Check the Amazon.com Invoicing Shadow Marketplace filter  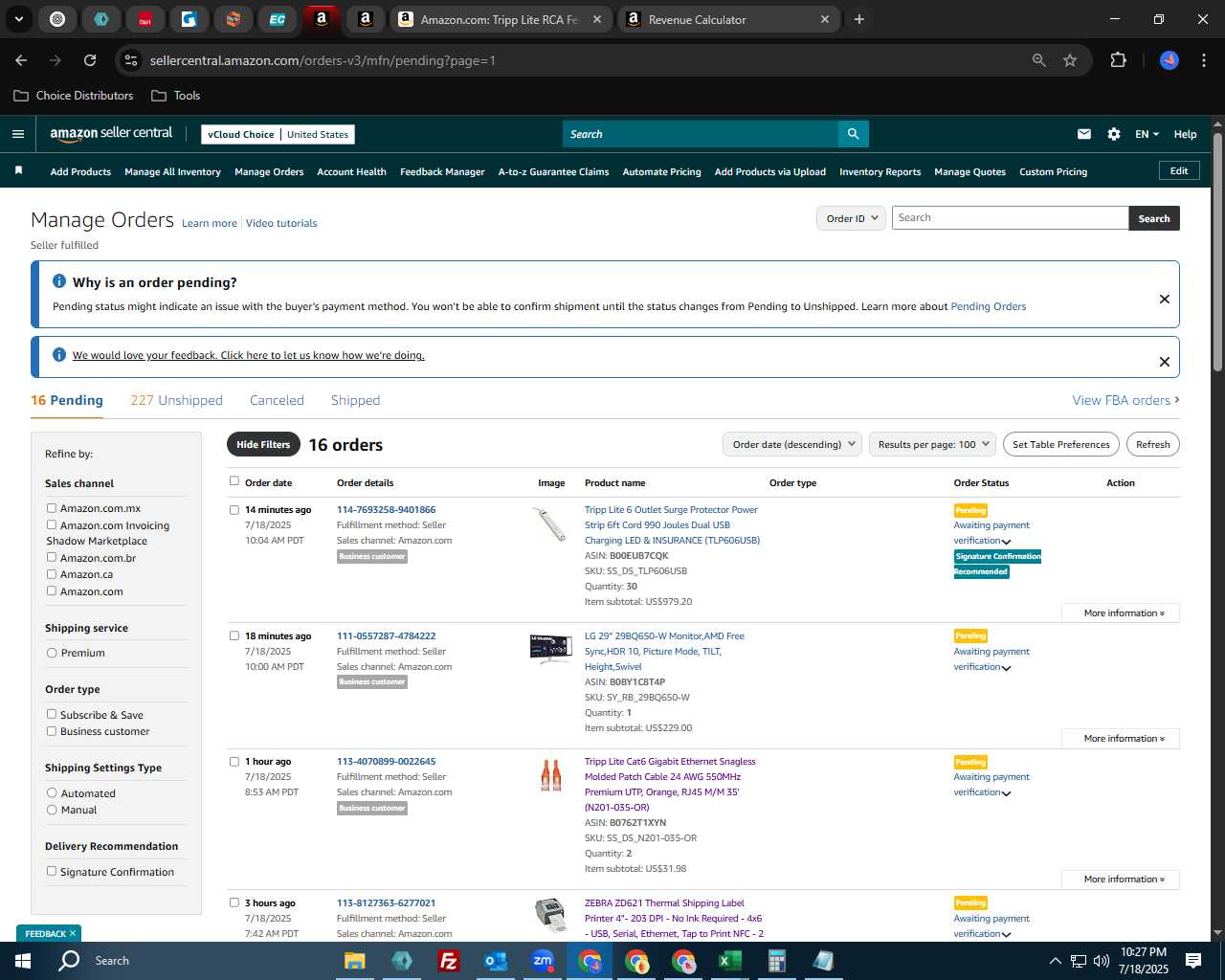tap(52, 524)
